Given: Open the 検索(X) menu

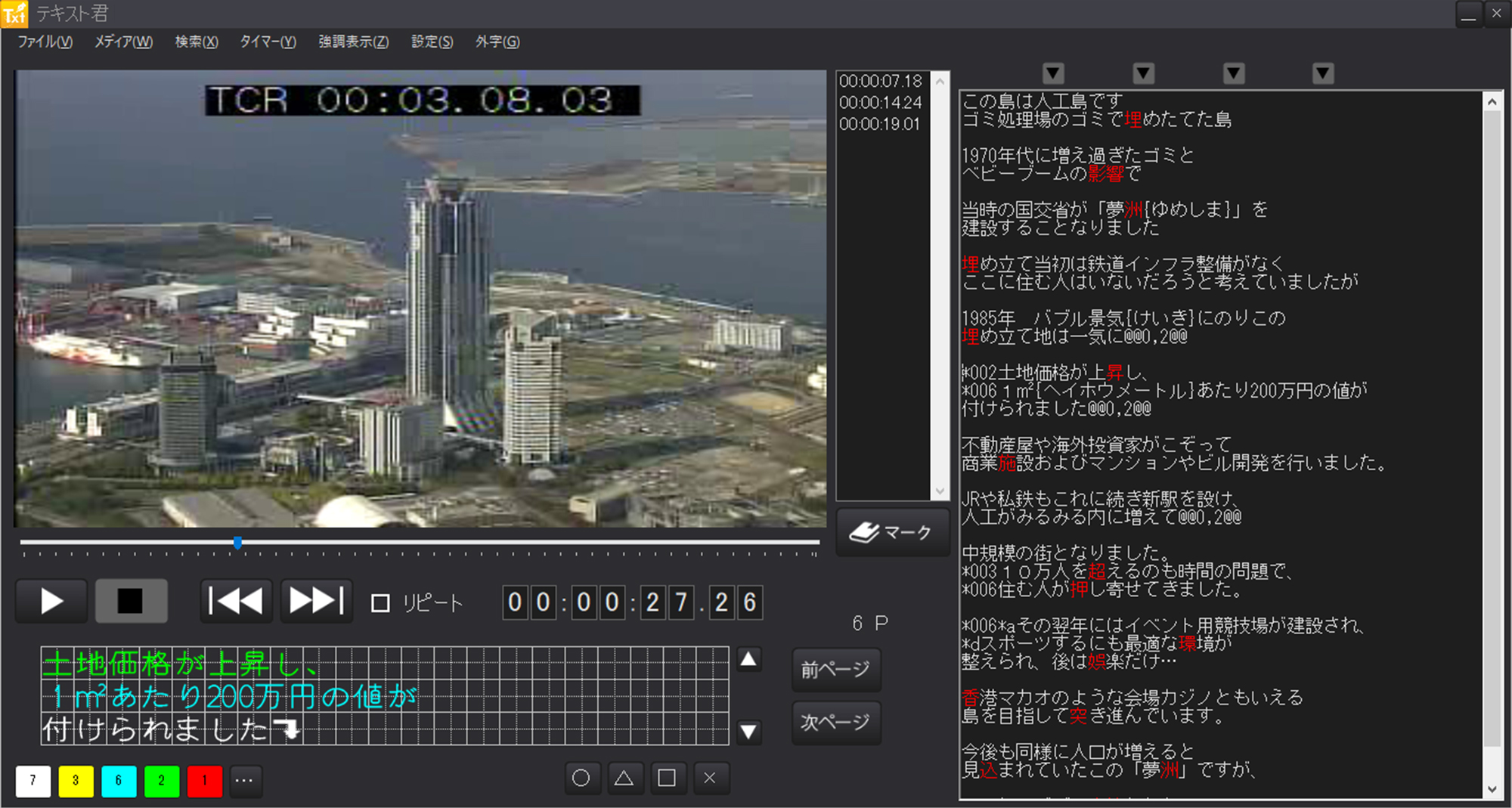Looking at the screenshot, I should (197, 42).
